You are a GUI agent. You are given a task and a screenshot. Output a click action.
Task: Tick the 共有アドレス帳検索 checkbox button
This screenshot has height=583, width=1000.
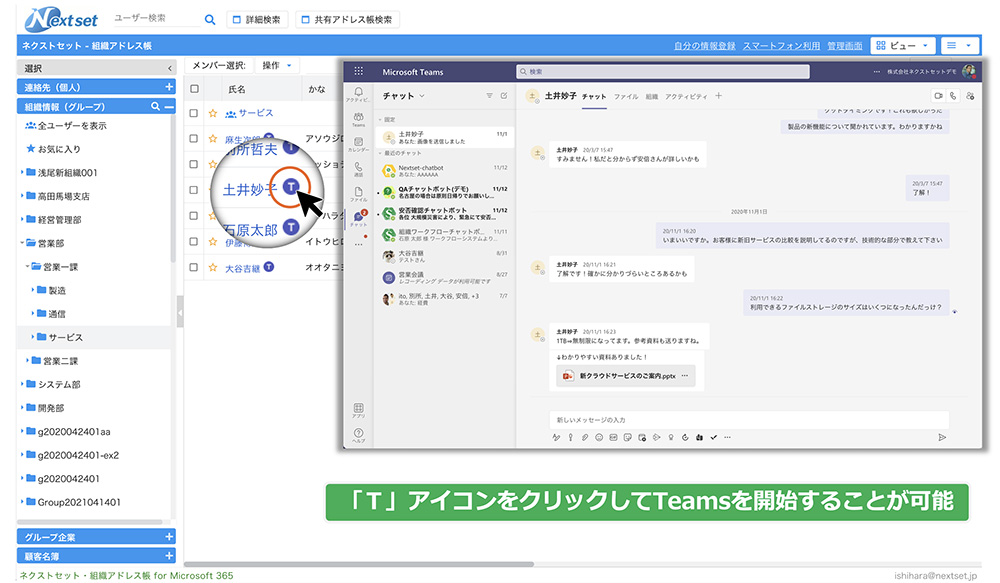(348, 20)
